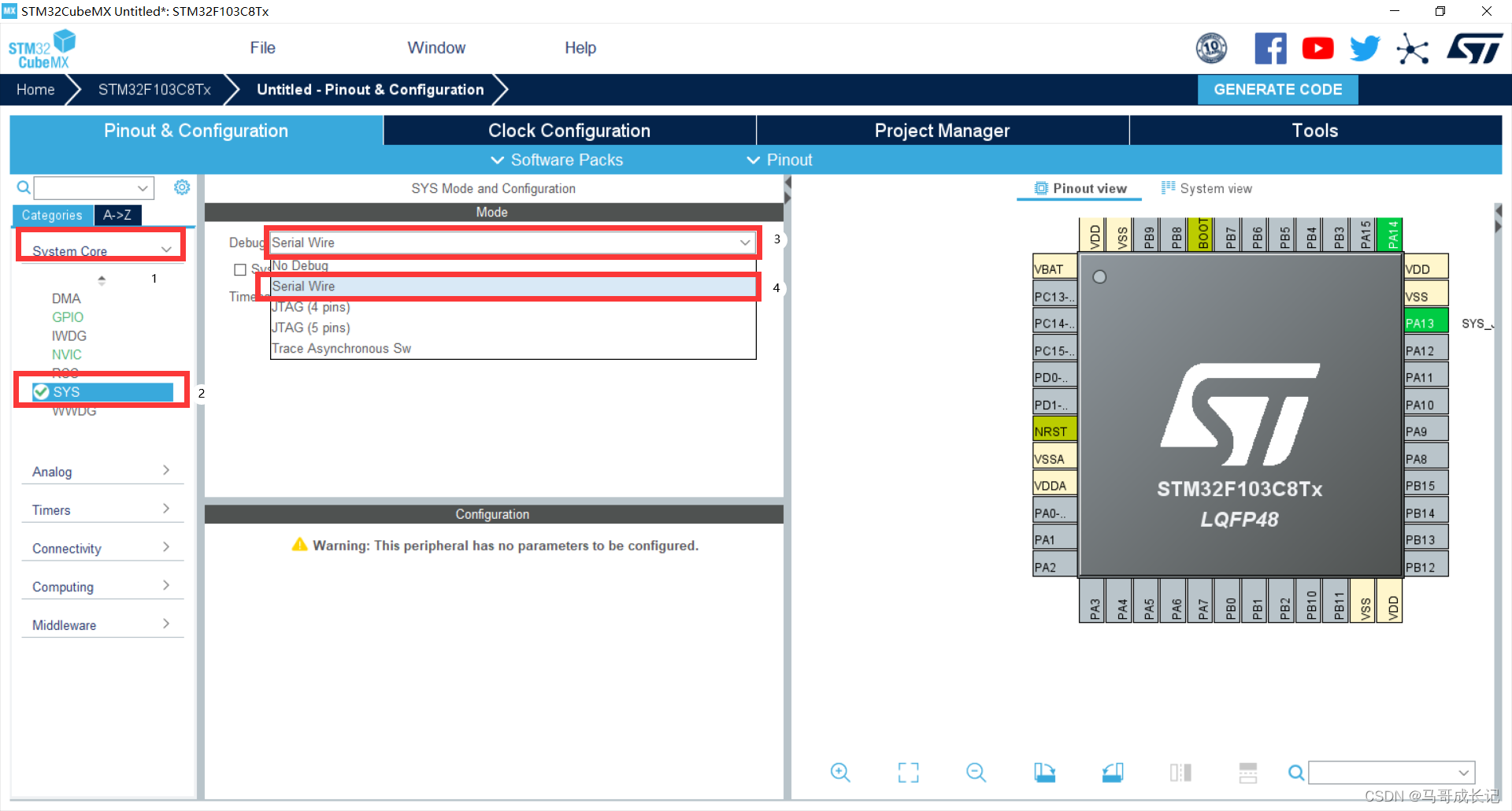Open the Pinout dropdown menu
The height and width of the screenshot is (811, 1512).
coord(780,160)
